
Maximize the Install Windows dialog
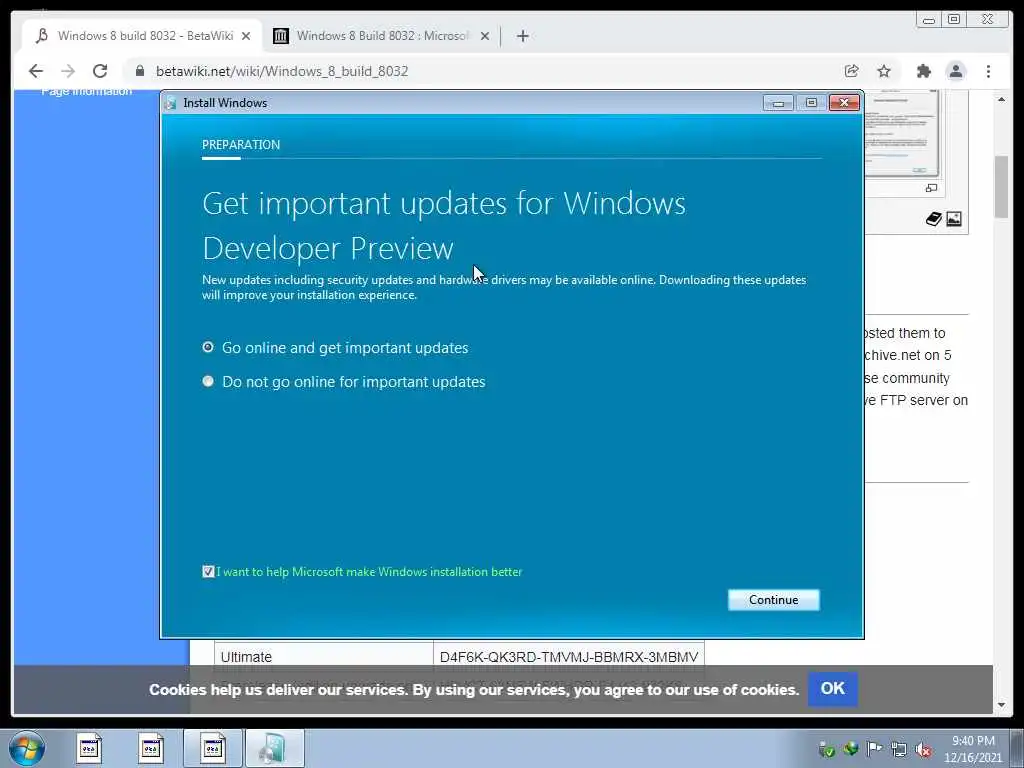(811, 103)
